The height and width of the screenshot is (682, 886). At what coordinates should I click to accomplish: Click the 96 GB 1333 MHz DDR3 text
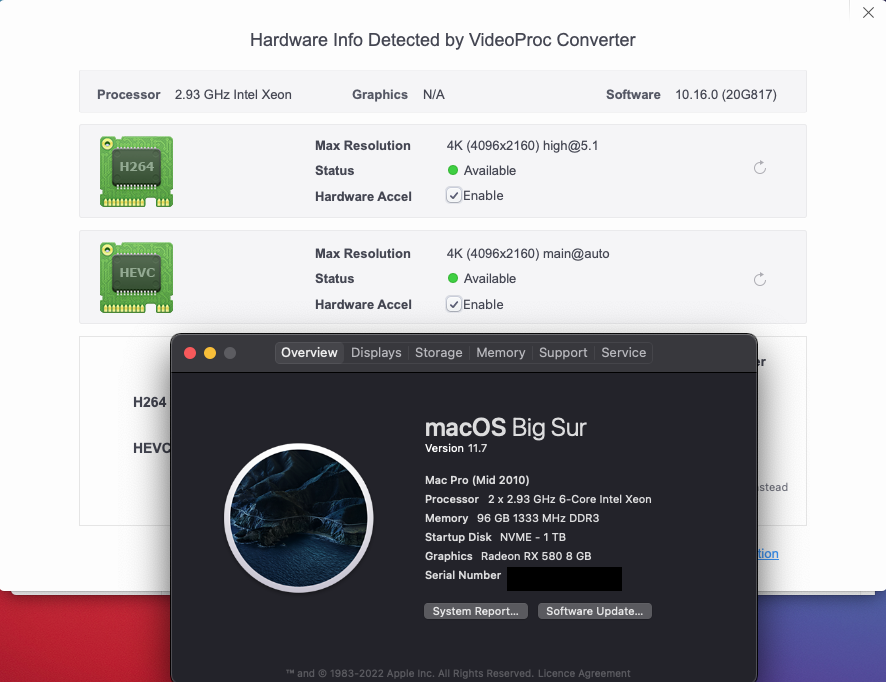(538, 518)
